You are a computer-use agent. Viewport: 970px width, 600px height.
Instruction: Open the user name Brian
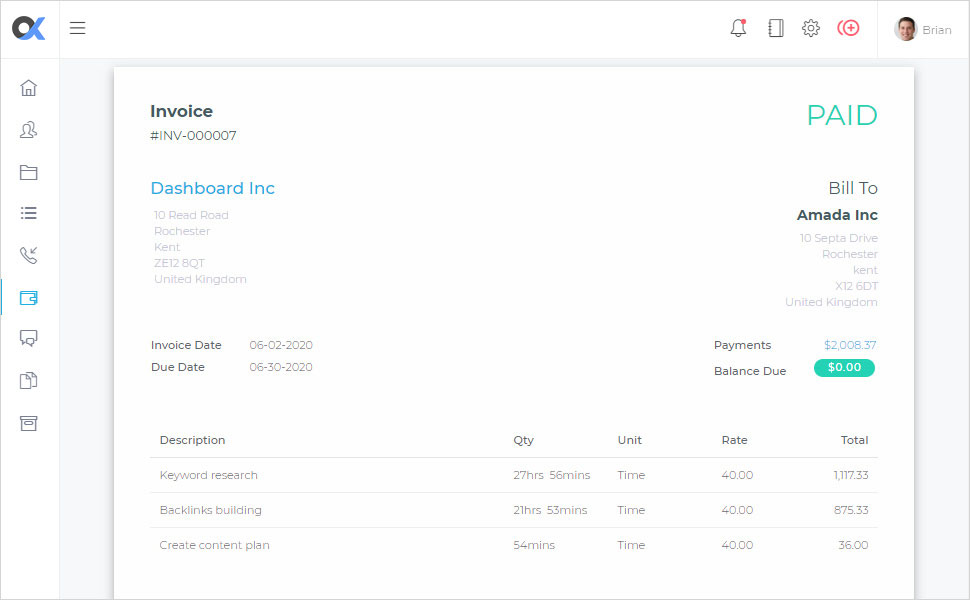point(937,30)
